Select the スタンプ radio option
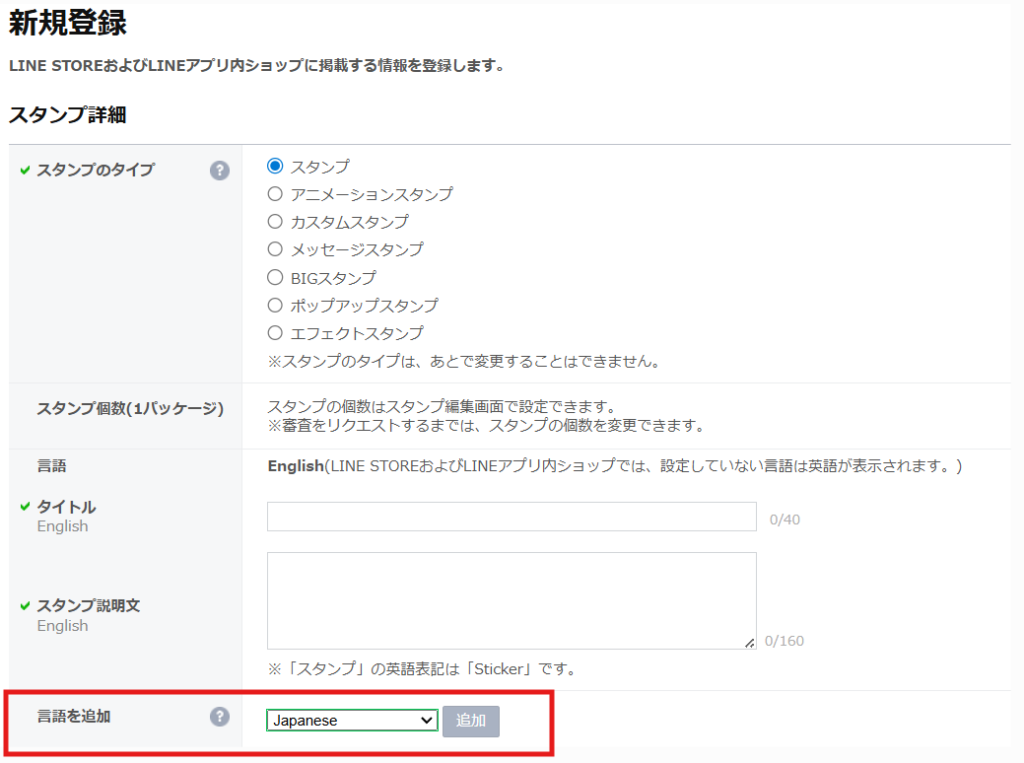This screenshot has height=763, width=1024. tap(275, 166)
